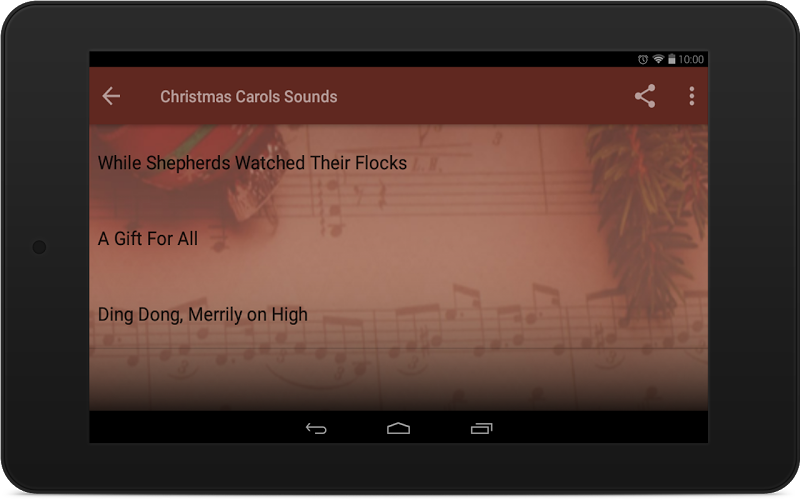Select the A Gift For All carol
This screenshot has width=800, height=500.
tap(398, 238)
